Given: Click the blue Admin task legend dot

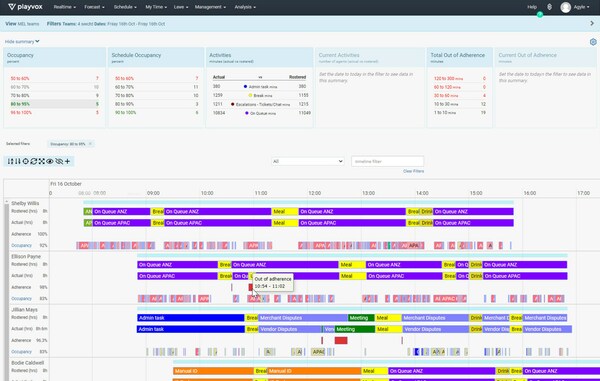Looking at the screenshot, I should (x=245, y=87).
